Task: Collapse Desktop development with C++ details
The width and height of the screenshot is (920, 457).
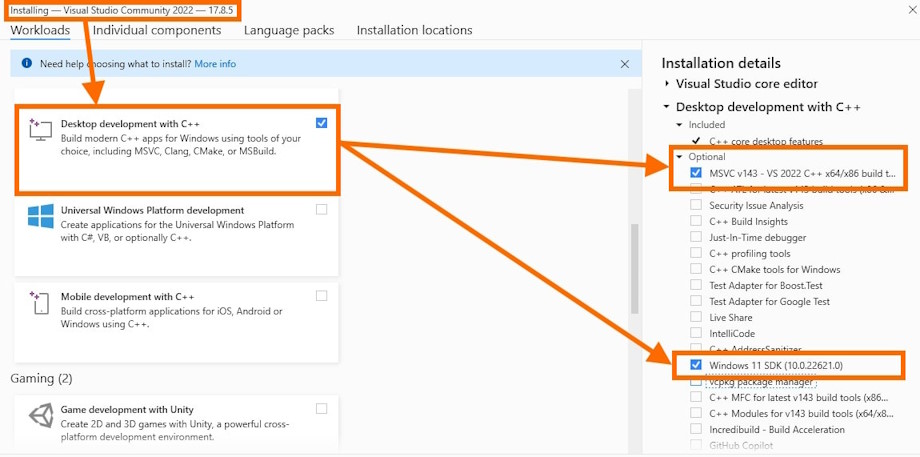Action: [x=667, y=107]
